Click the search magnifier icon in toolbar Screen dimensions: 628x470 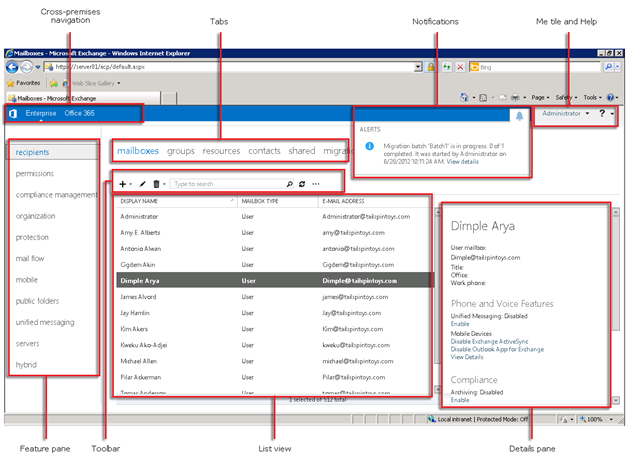click(290, 184)
